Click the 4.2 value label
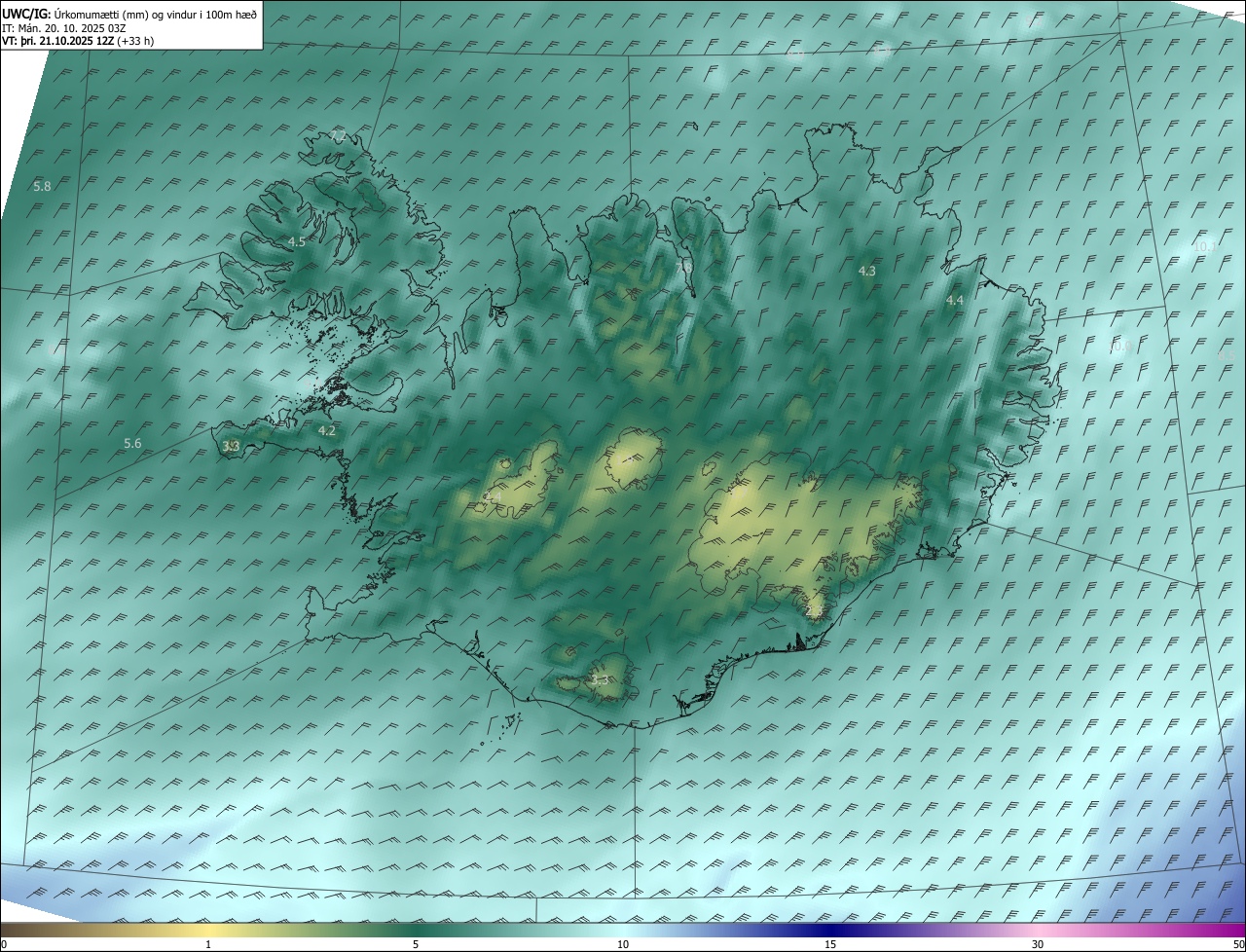This screenshot has height=952, width=1246. pyautogui.click(x=327, y=430)
